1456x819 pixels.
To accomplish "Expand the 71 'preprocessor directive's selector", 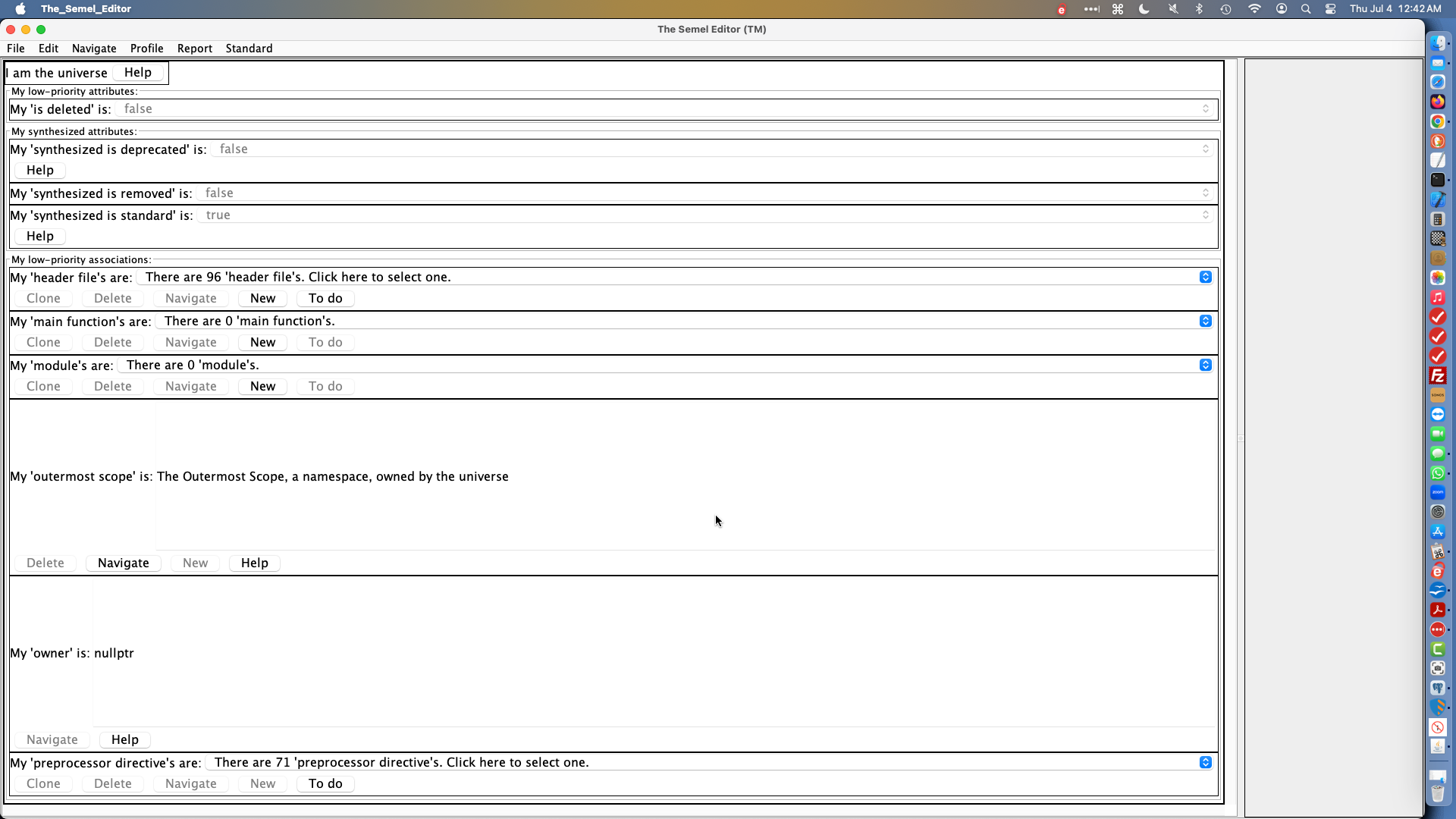I will pos(710,763).
